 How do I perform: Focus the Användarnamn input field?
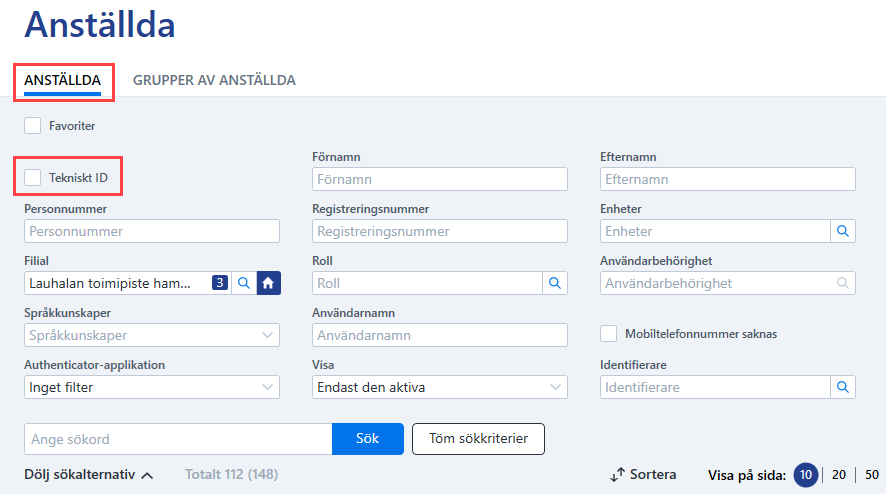[440, 335]
